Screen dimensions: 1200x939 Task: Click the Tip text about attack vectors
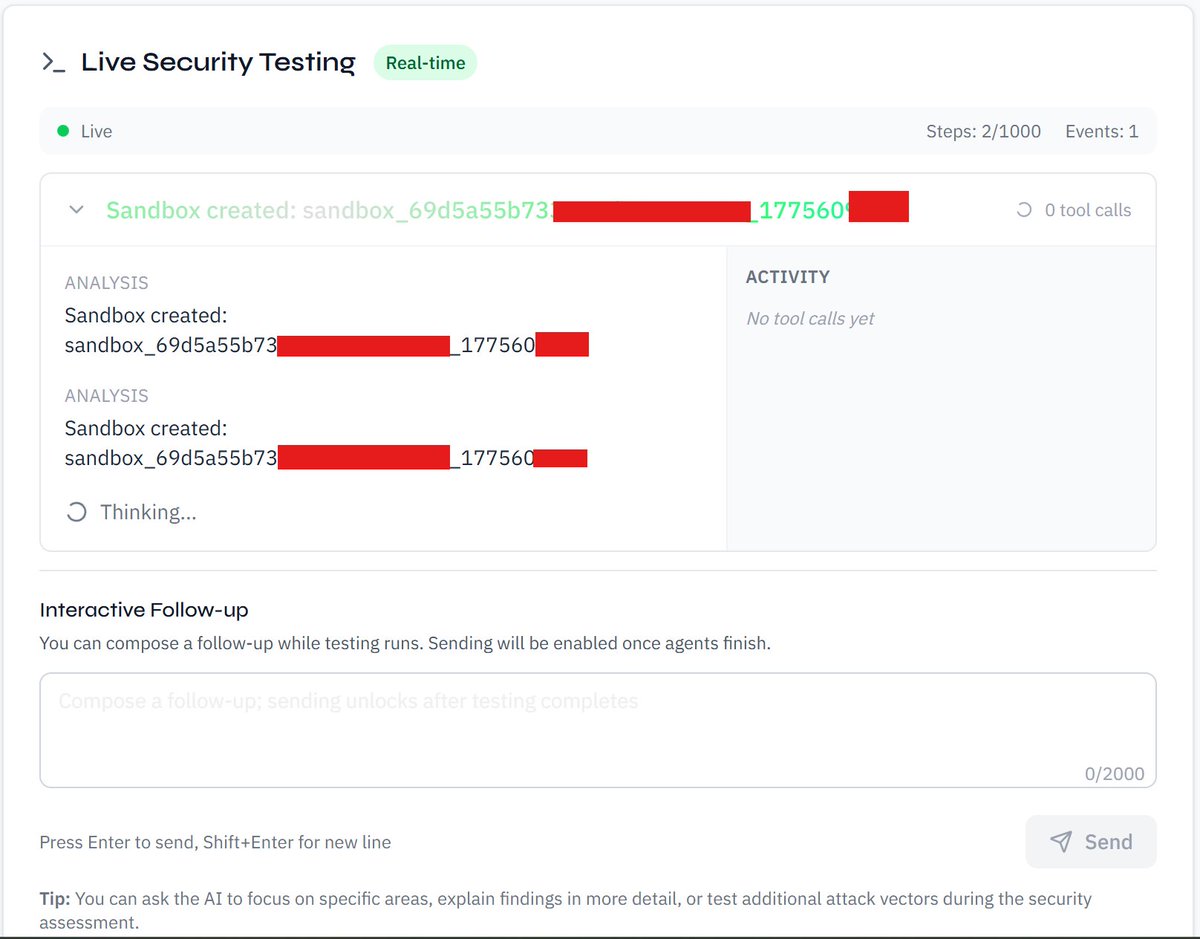tap(566, 910)
